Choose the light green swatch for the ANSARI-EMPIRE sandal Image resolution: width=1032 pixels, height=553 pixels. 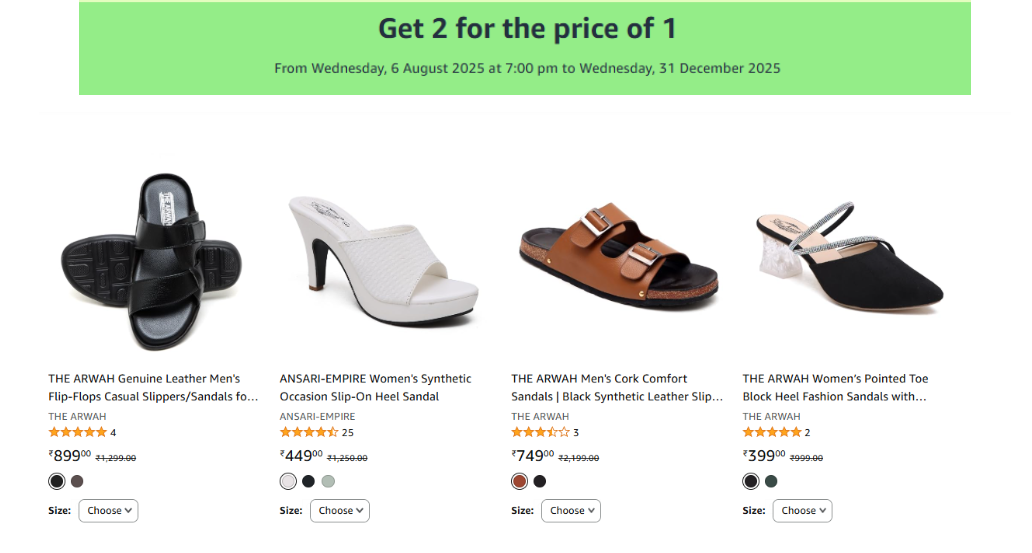point(328,481)
